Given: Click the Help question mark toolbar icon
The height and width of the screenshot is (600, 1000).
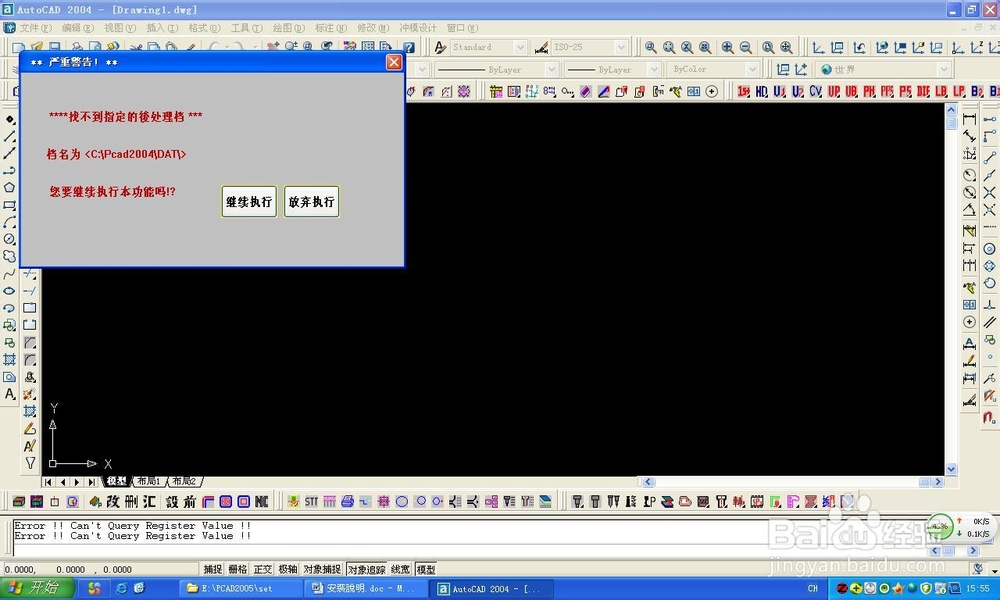Looking at the screenshot, I should point(409,47).
